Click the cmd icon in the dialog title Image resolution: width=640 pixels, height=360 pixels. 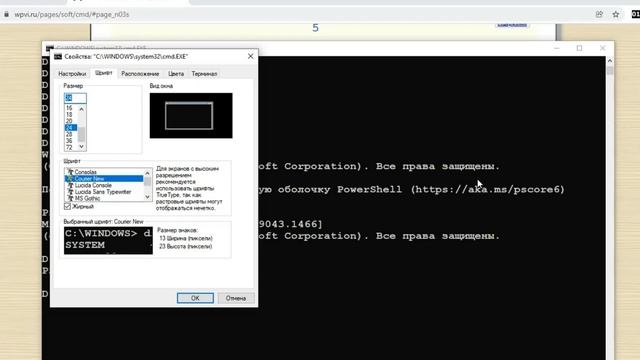point(58,57)
